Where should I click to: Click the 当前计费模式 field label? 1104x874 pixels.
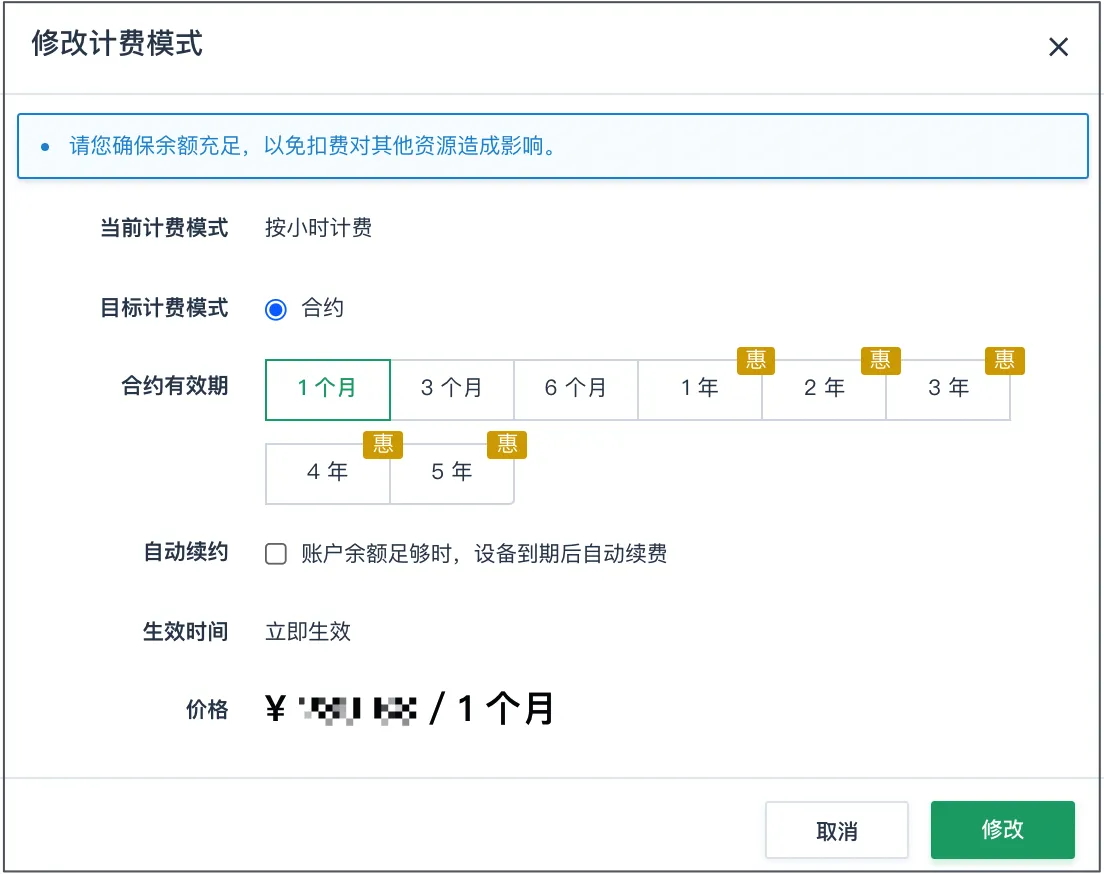[164, 227]
